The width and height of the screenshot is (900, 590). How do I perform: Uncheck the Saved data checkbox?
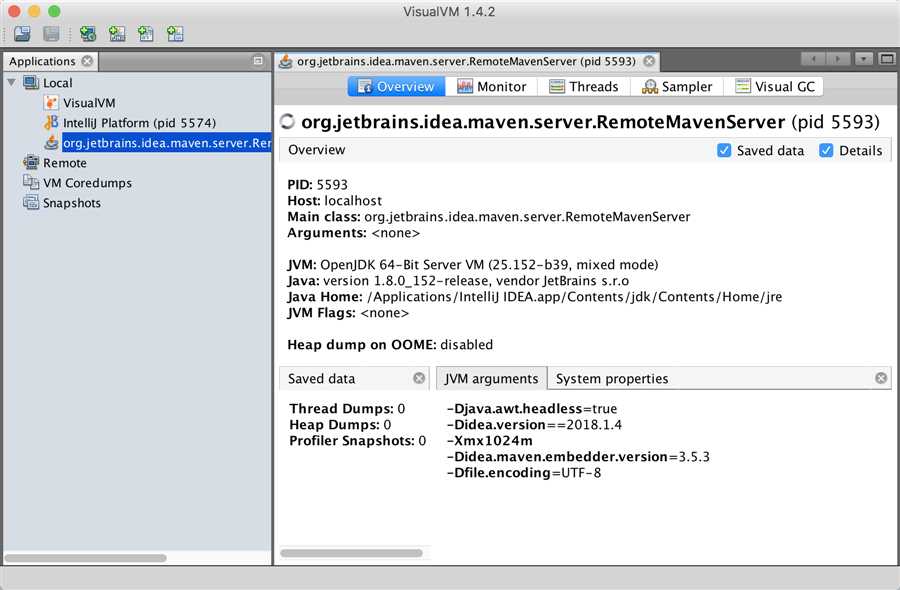[x=724, y=150]
